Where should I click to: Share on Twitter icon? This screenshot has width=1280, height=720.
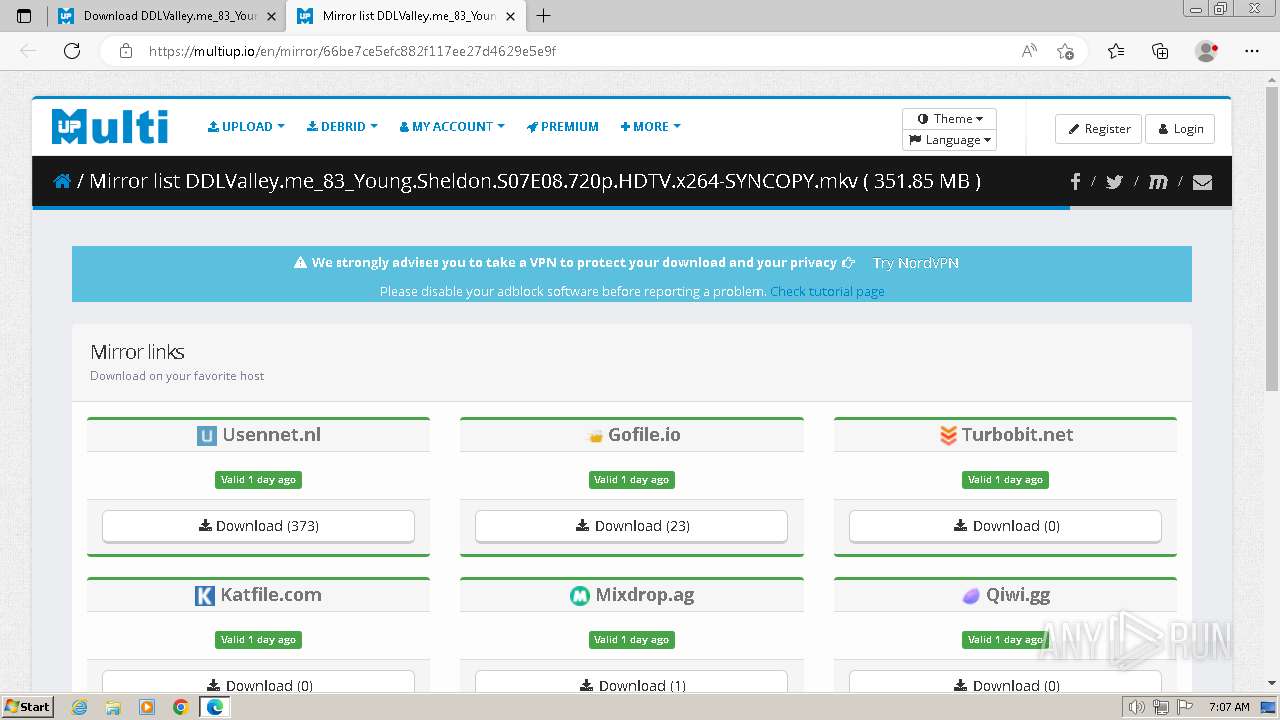tap(1114, 181)
